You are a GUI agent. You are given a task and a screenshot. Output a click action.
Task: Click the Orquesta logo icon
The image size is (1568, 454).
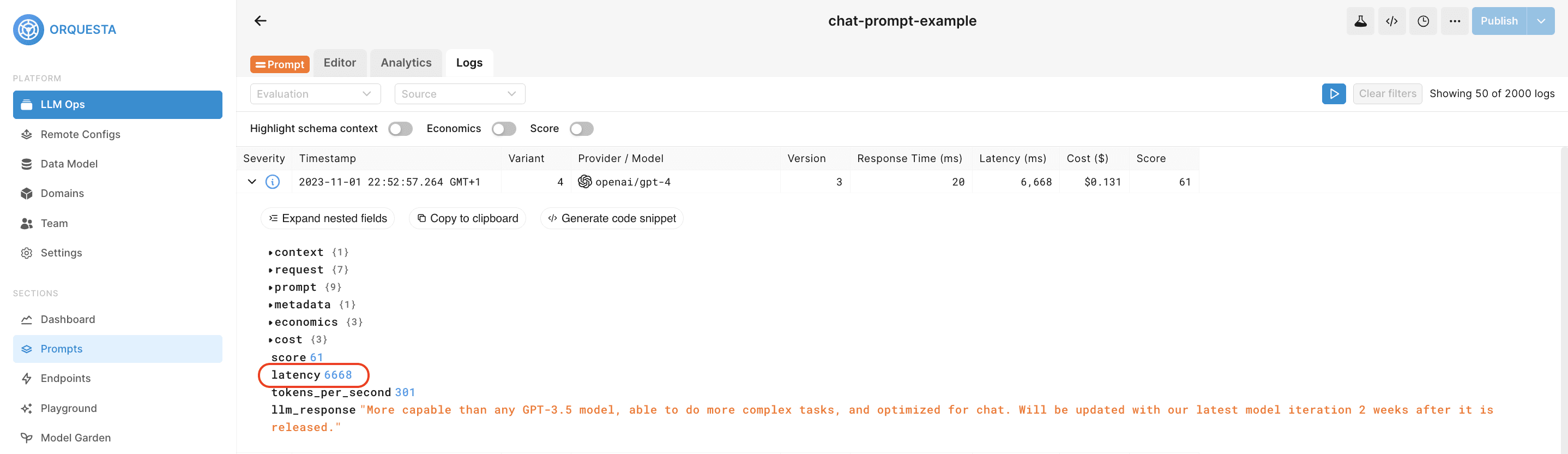tap(28, 30)
